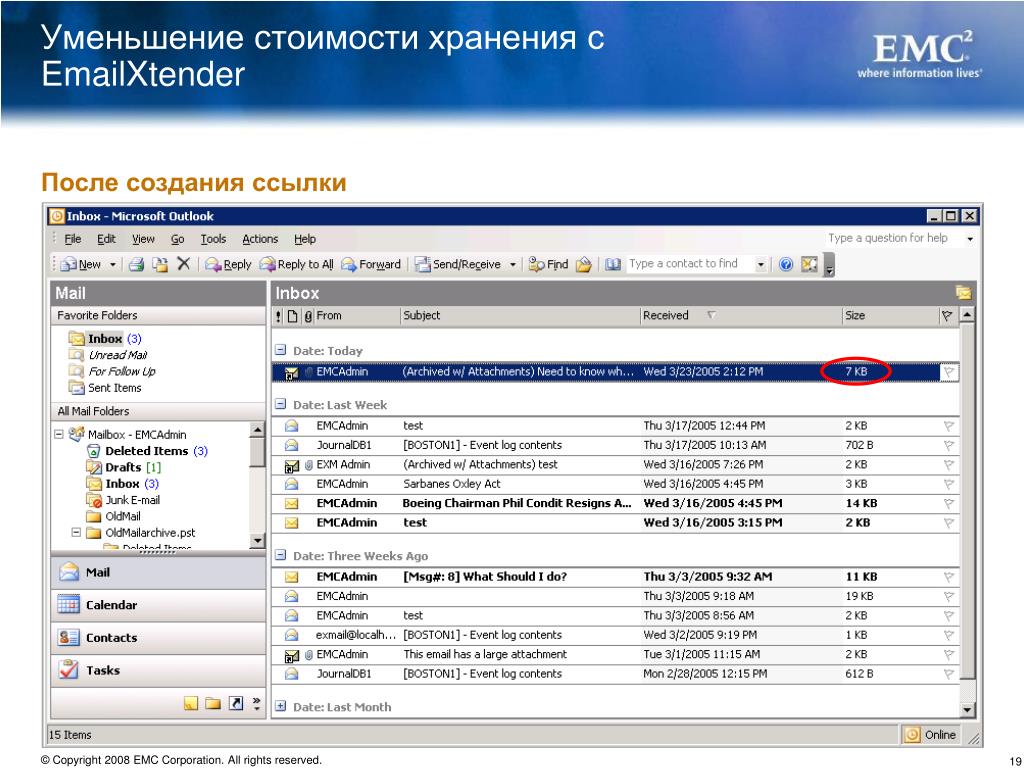Open the Go menu
Screen dimensions: 1024x768
(x=178, y=239)
